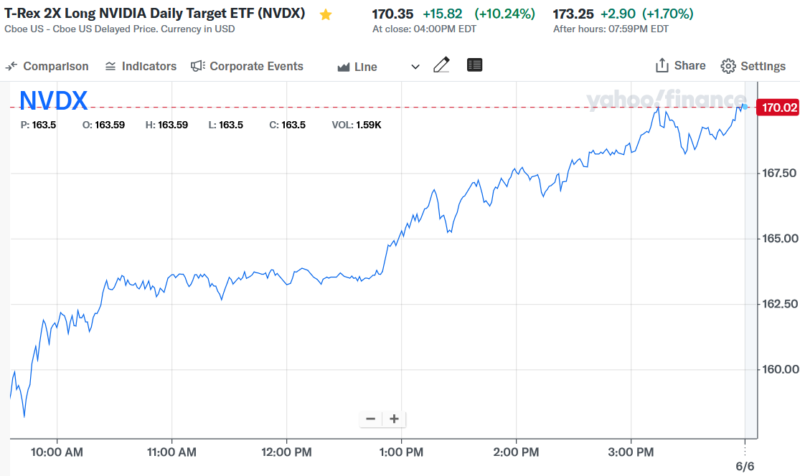
Task: Click the 1:00 PM time axis marker
Action: (400, 452)
